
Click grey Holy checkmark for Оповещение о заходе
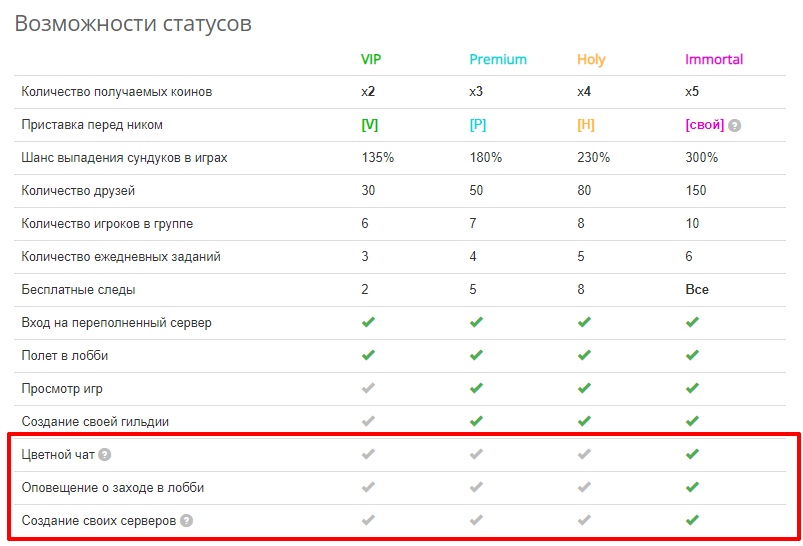point(584,488)
